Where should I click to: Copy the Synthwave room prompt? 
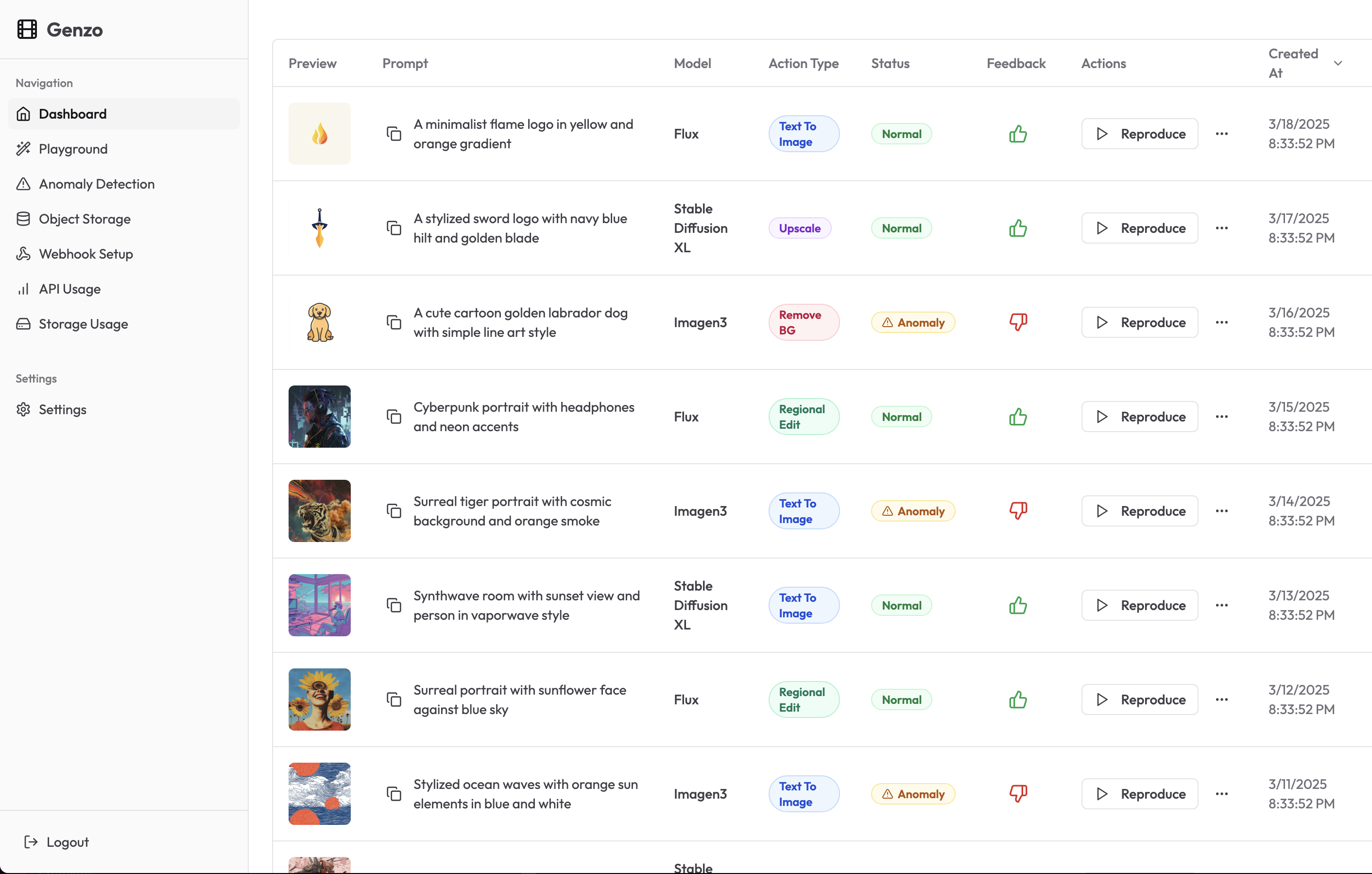coord(394,605)
